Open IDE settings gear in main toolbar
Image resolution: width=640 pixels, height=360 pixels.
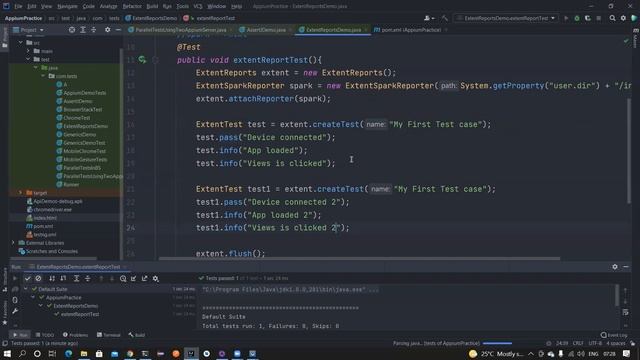click(623, 18)
